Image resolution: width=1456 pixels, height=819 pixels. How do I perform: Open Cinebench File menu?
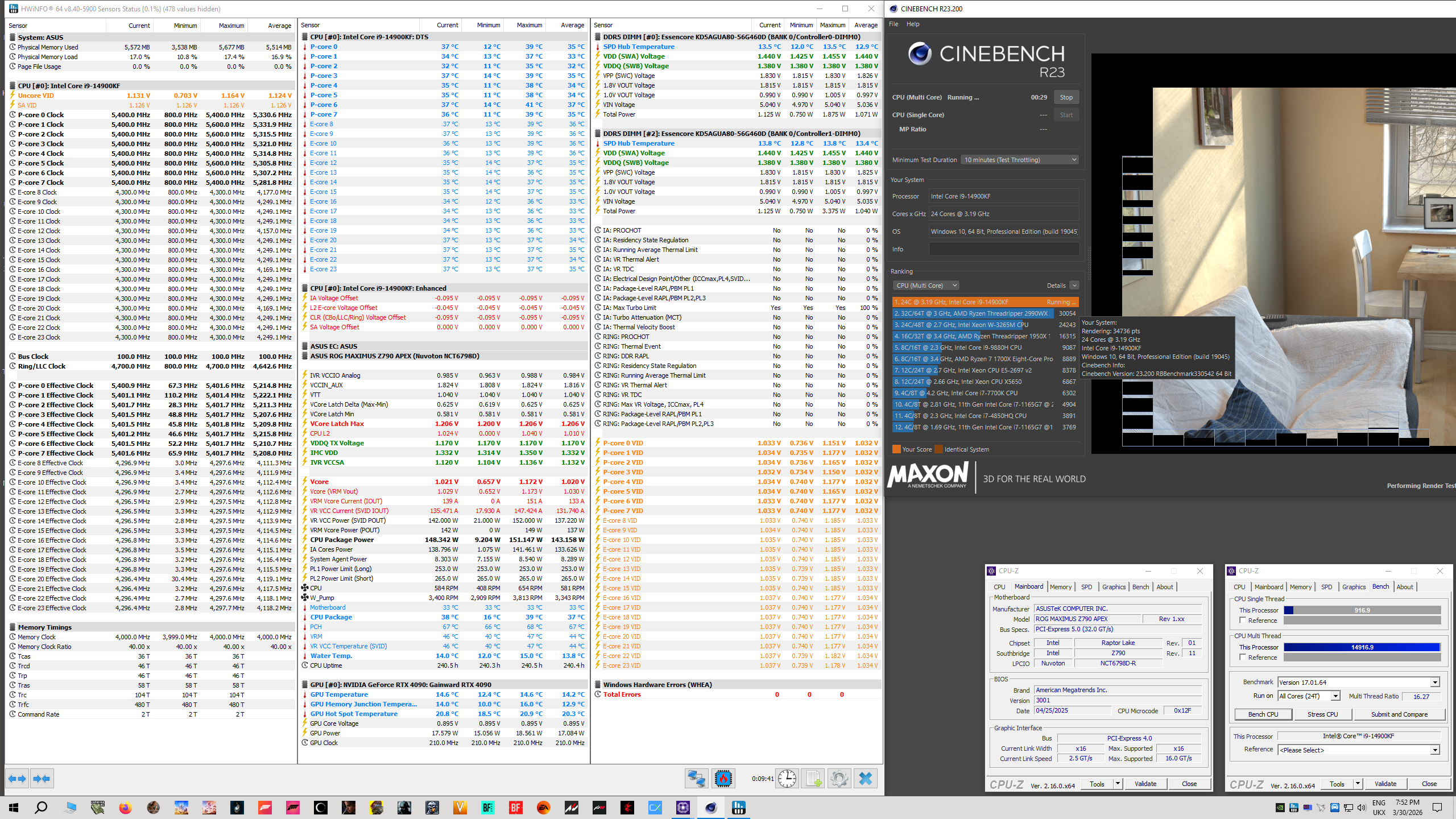click(894, 24)
